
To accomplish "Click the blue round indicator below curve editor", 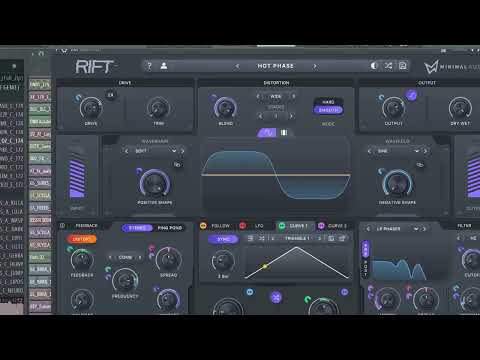I will tap(250, 292).
